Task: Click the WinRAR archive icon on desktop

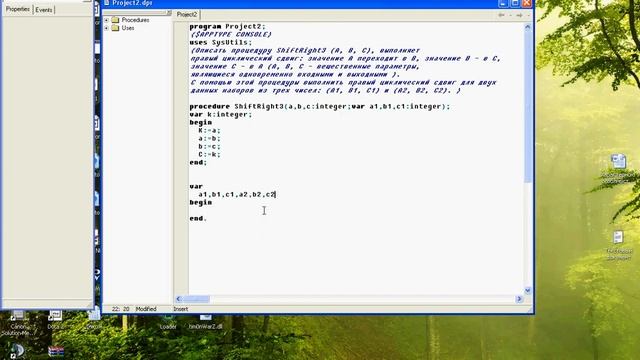Action: pos(56,351)
